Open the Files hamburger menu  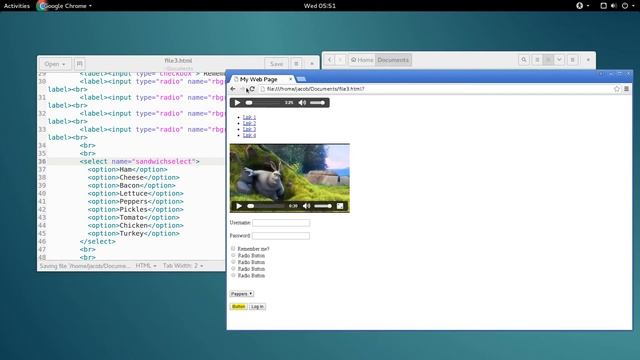point(573,60)
